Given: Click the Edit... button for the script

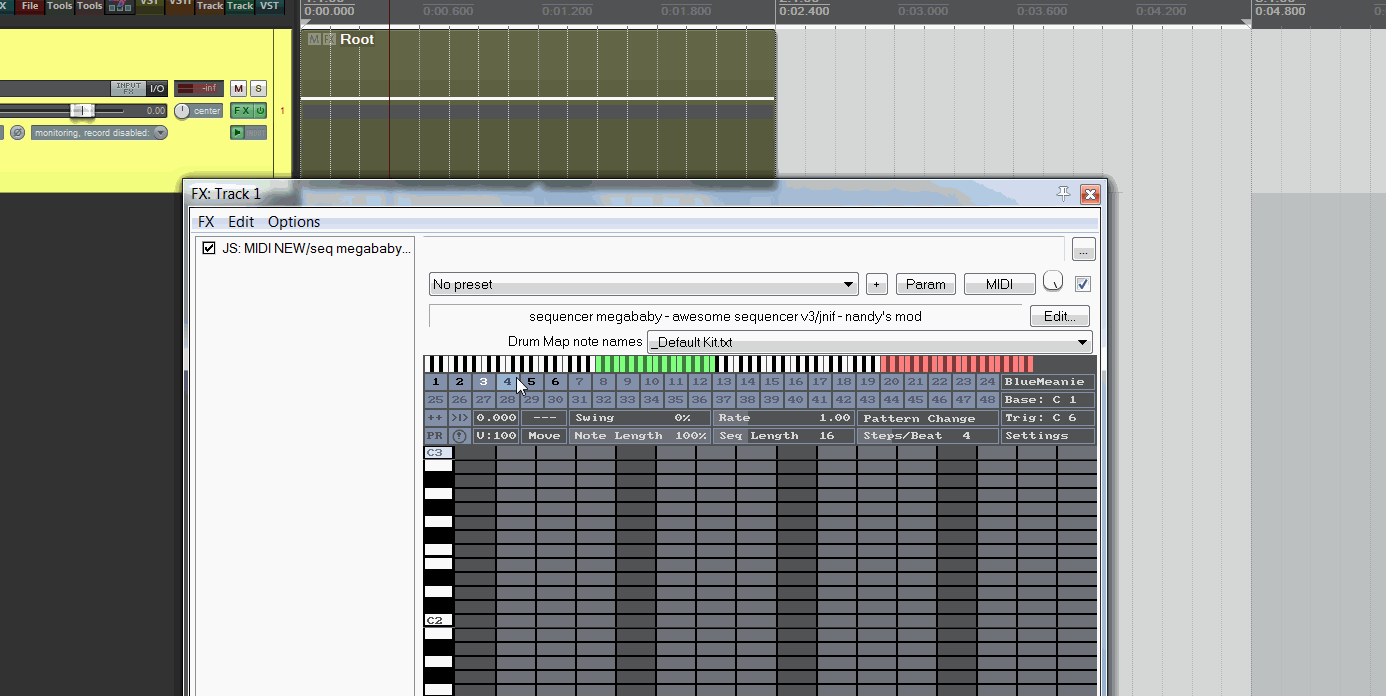Looking at the screenshot, I should [1059, 317].
